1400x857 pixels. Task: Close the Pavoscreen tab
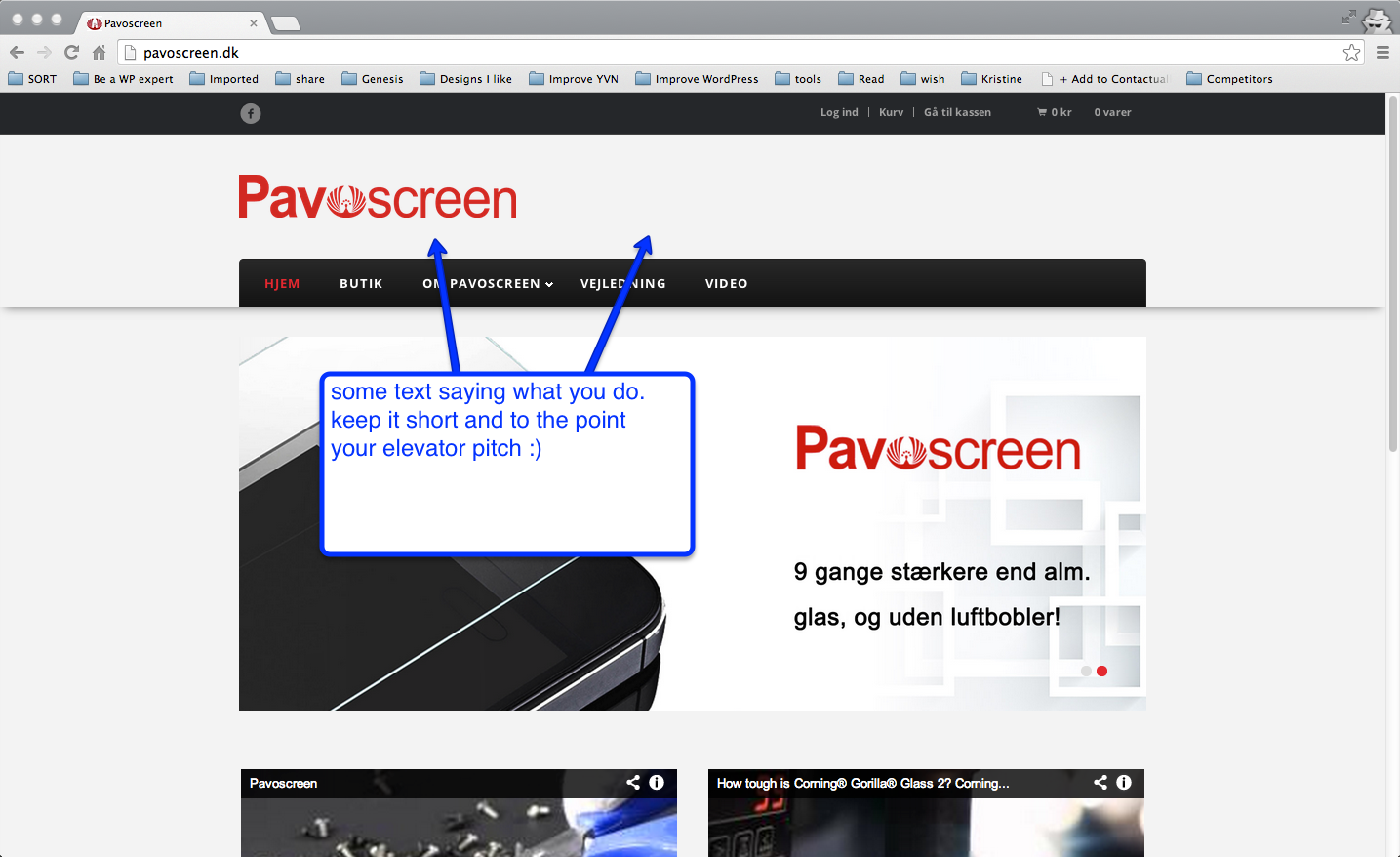[x=254, y=23]
